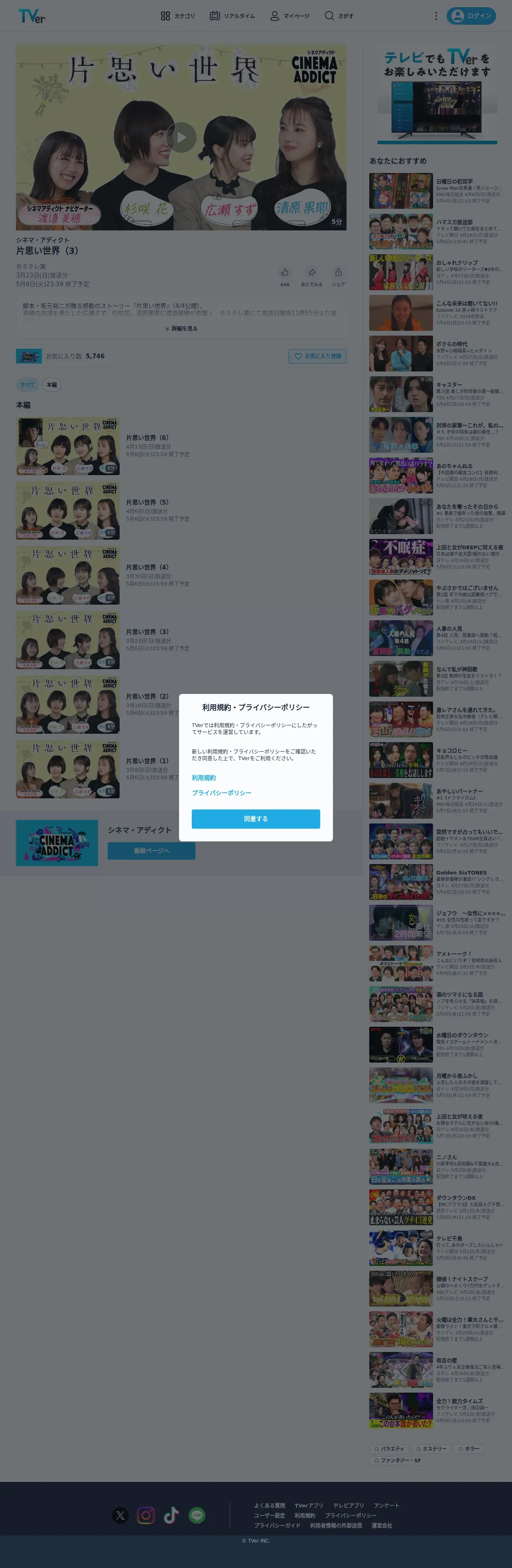The height and width of the screenshot is (1568, 512).
Task: Open recommended show こんな未来は聞いてない!!
Action: pyautogui.click(x=437, y=313)
